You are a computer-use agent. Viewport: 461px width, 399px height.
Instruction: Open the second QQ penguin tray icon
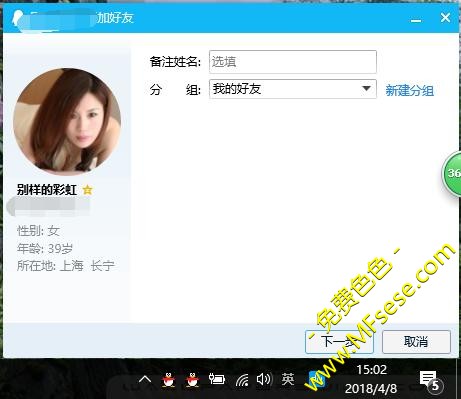coord(192,380)
